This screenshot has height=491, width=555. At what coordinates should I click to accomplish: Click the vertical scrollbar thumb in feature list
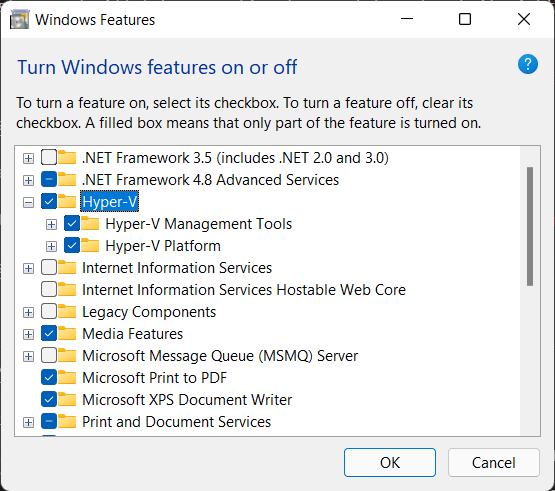tap(530, 226)
